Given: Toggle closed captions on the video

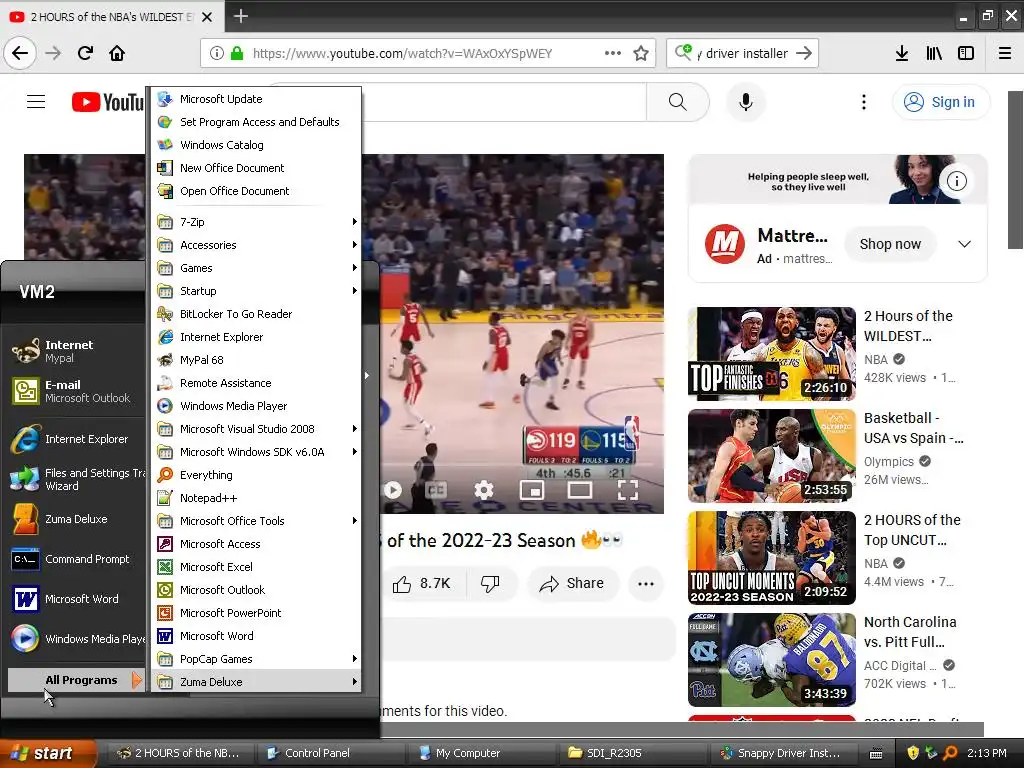Looking at the screenshot, I should click(436, 489).
